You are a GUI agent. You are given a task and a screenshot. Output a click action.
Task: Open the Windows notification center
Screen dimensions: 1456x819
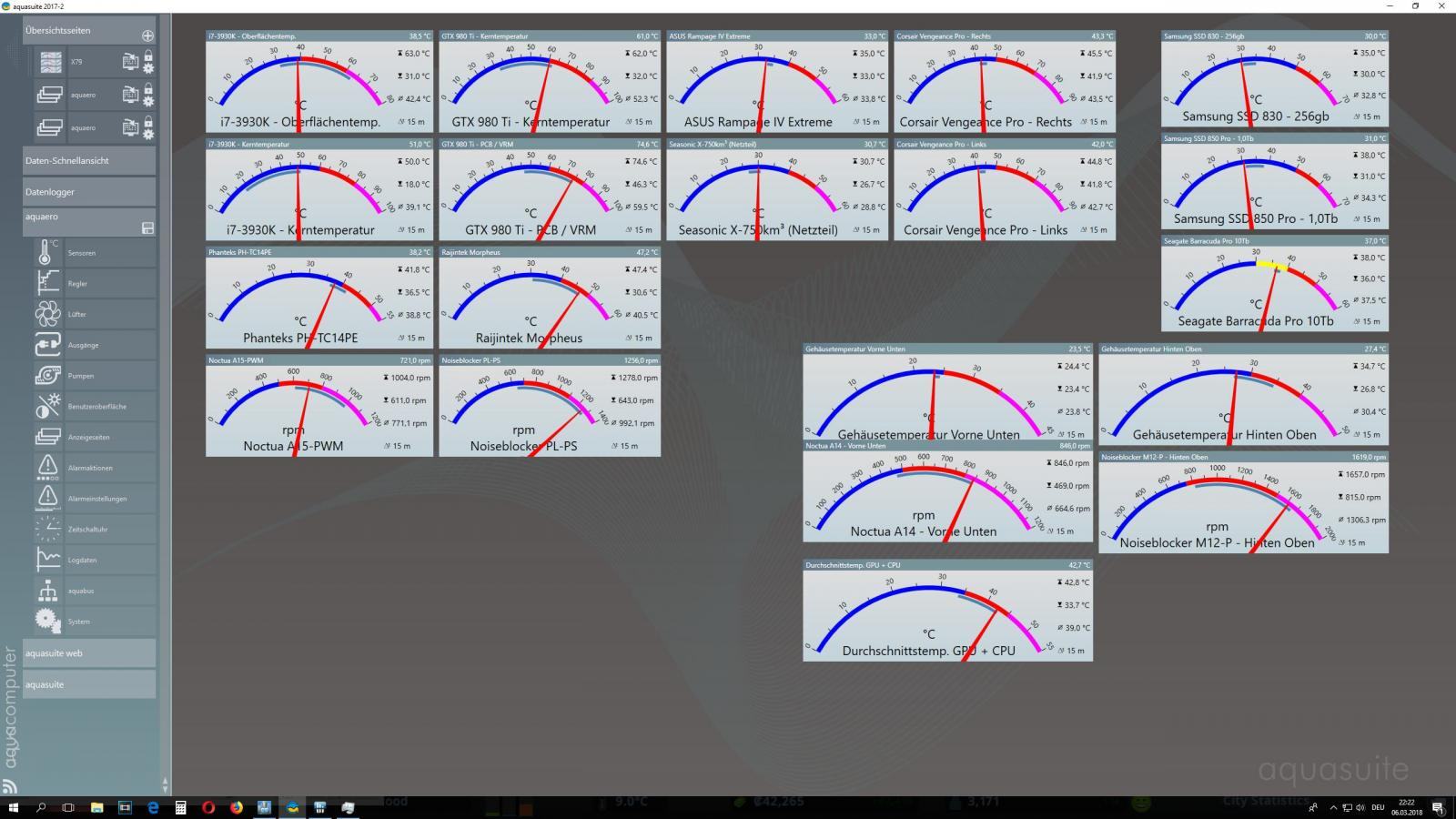click(x=1439, y=807)
